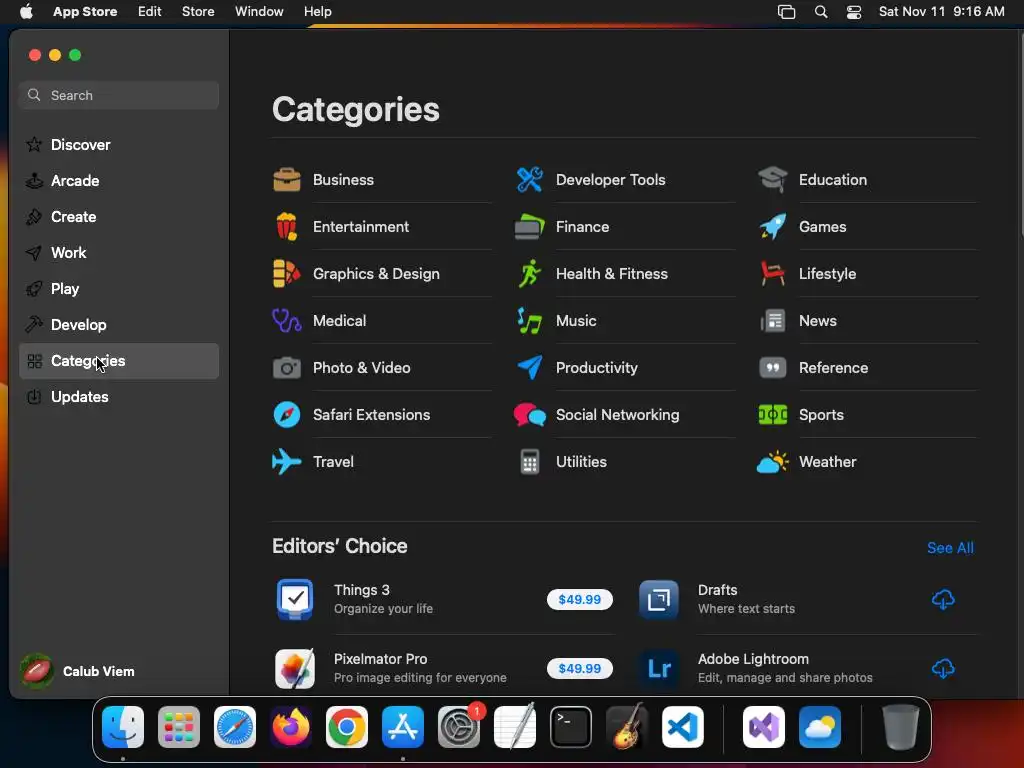1024x768 pixels.
Task: Open the Arcade sidebar section
Action: 119,181
